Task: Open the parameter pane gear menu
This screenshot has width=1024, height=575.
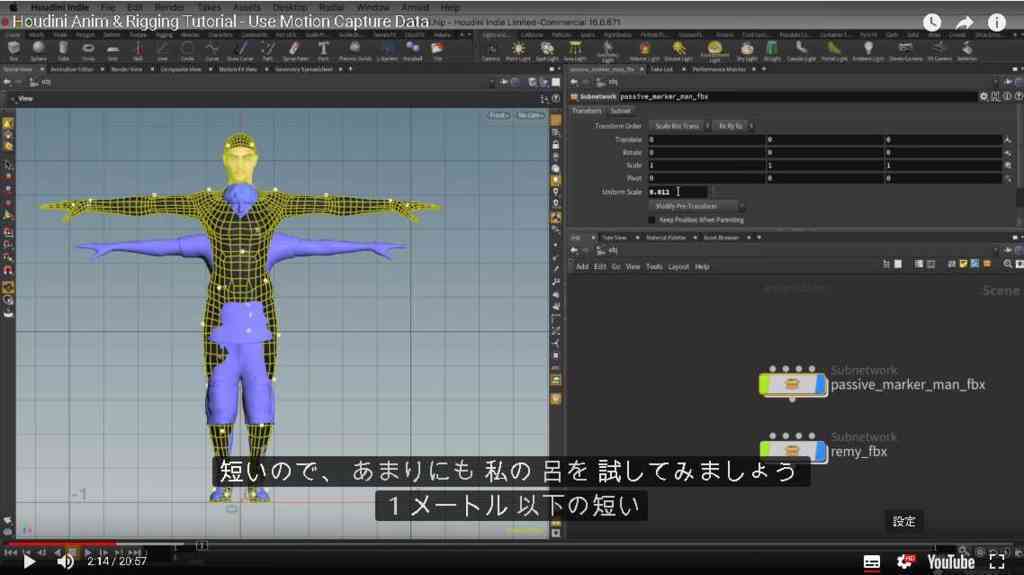Action: [x=984, y=97]
